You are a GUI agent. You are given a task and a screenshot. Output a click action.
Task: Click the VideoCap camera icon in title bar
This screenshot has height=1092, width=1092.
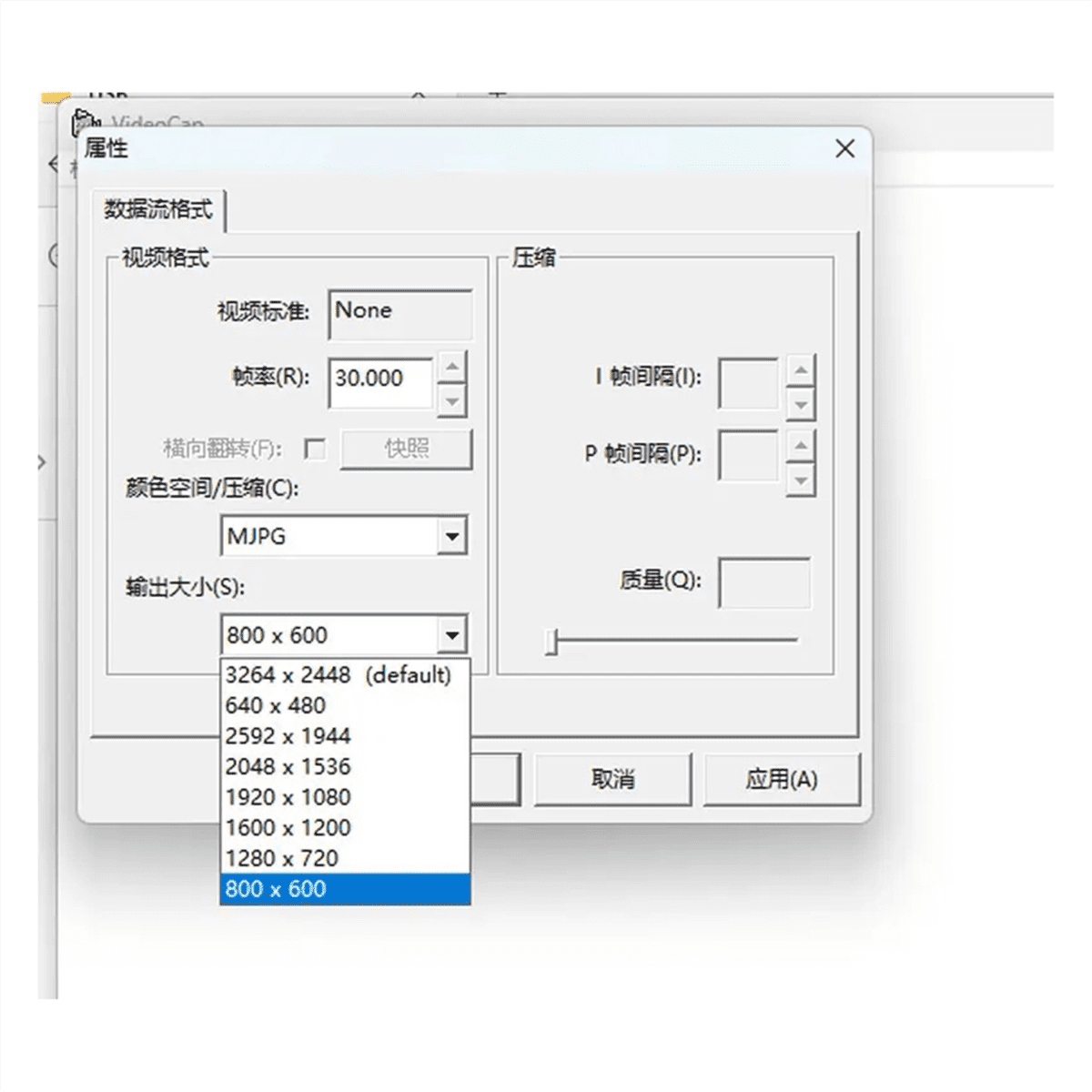coord(86,122)
